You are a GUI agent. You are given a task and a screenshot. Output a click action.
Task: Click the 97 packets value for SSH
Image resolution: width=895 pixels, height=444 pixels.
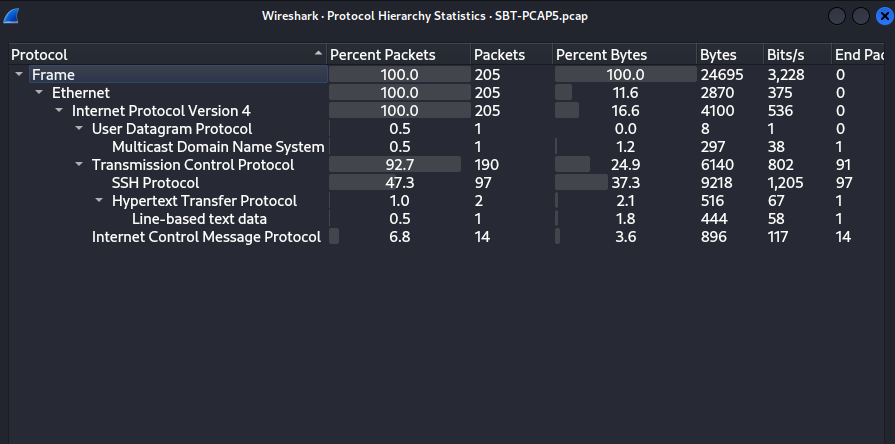482,183
